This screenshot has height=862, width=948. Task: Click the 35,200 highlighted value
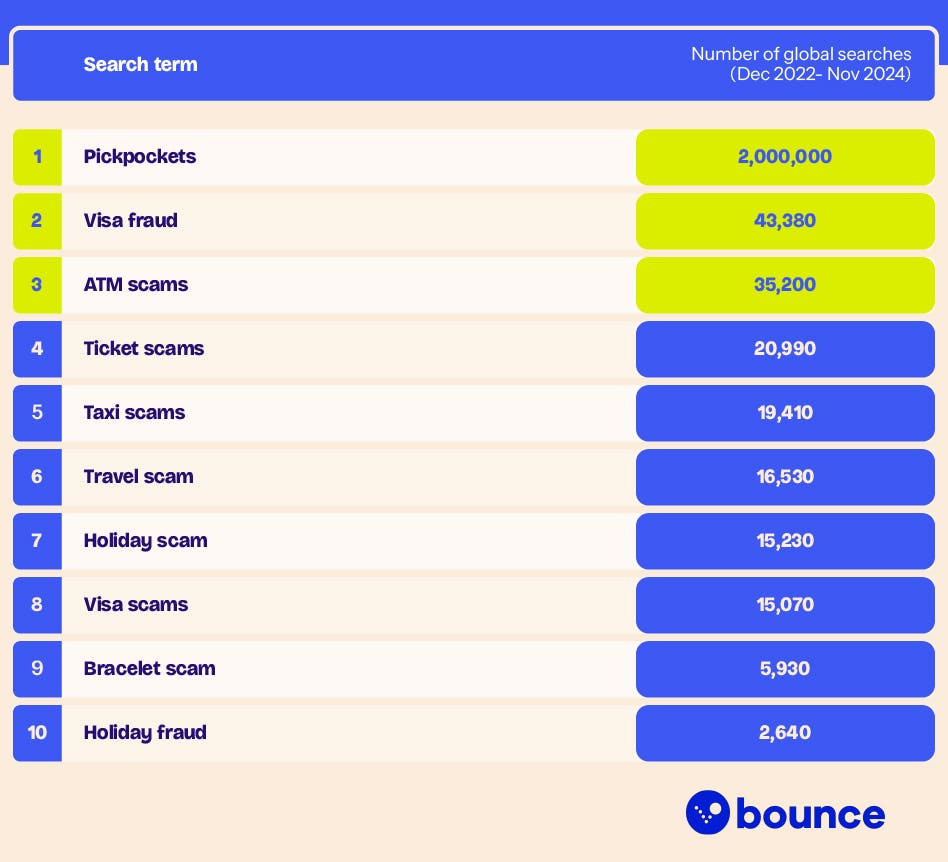click(x=785, y=284)
